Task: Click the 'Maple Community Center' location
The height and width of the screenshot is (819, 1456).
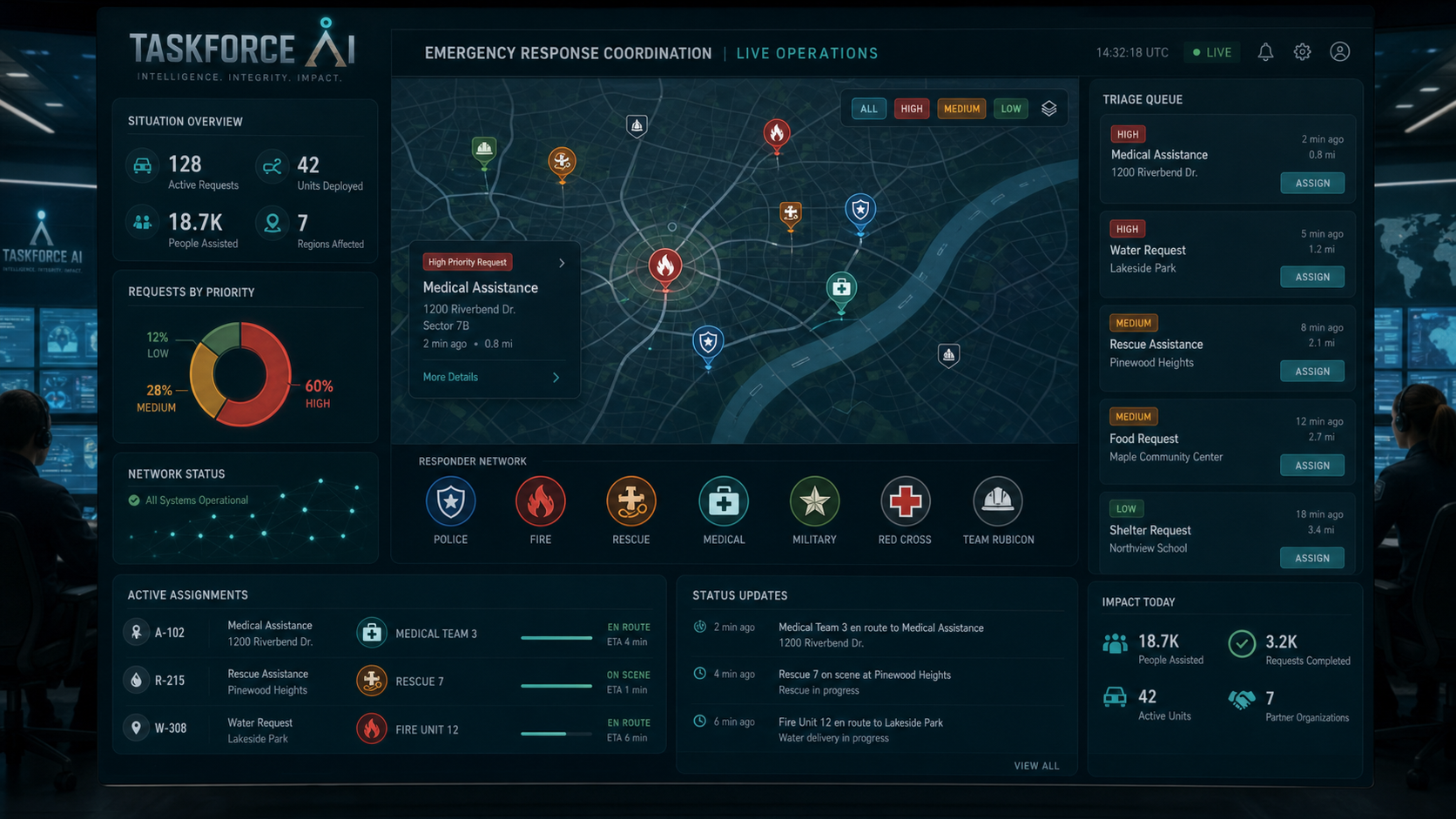Action: click(1166, 457)
